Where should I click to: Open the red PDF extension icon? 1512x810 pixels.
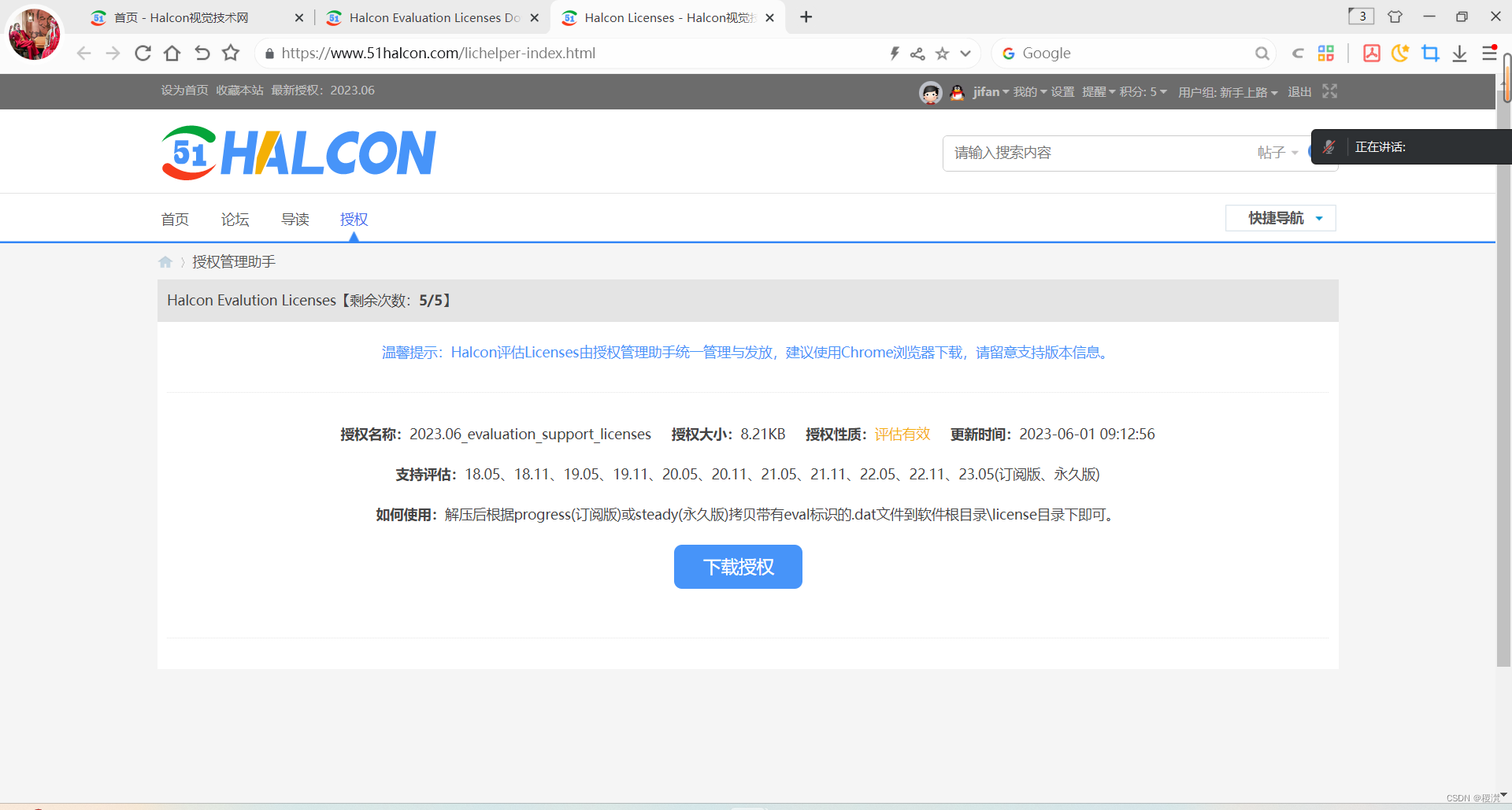(1372, 54)
